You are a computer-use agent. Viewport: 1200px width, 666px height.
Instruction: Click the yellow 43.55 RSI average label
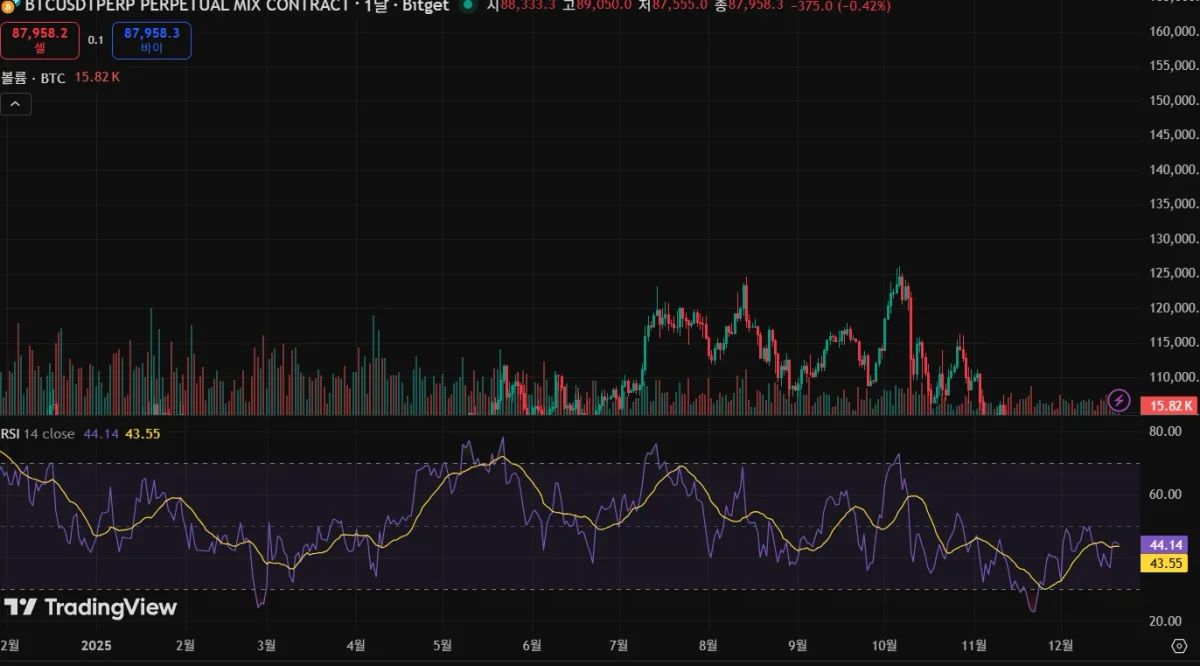tap(1167, 563)
